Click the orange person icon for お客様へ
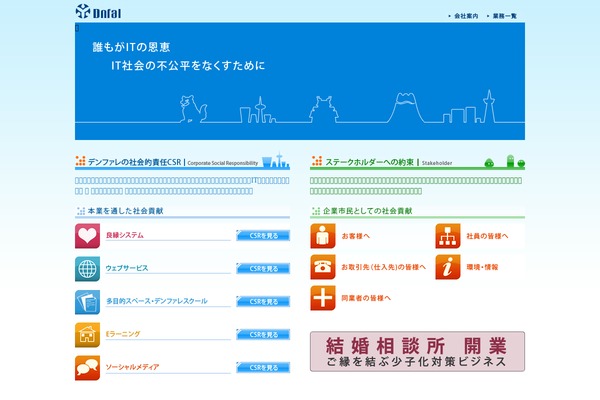Screen dimensions: 600x400 (x=323, y=236)
